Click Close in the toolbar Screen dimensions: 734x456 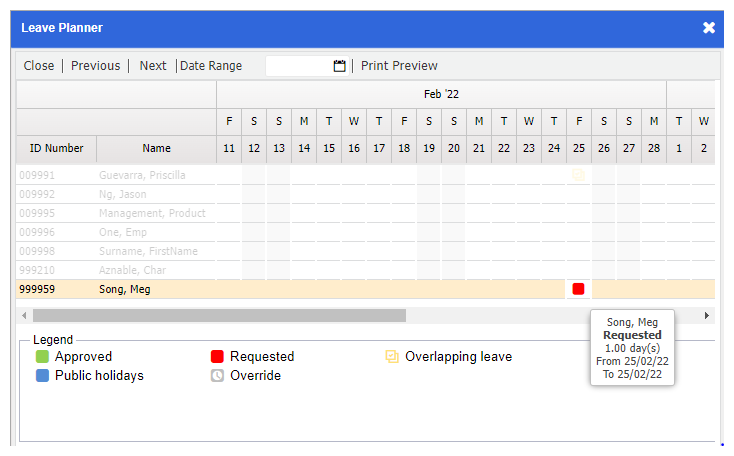click(x=39, y=66)
